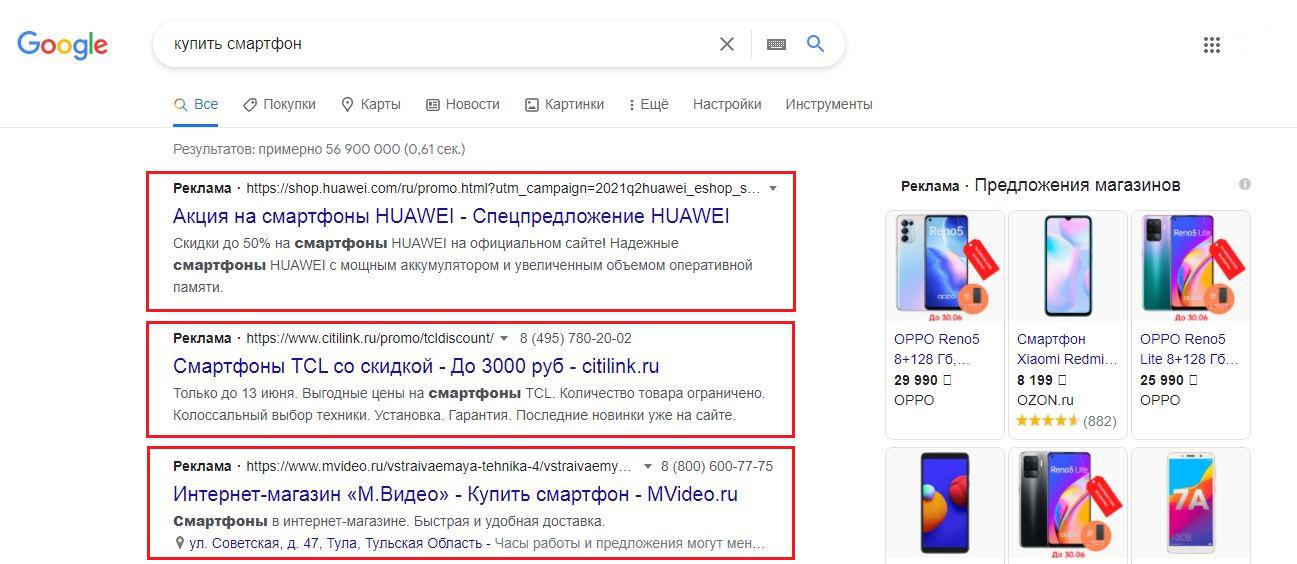Open the "Новости" tab
The width and height of the screenshot is (1297, 564).
[462, 104]
